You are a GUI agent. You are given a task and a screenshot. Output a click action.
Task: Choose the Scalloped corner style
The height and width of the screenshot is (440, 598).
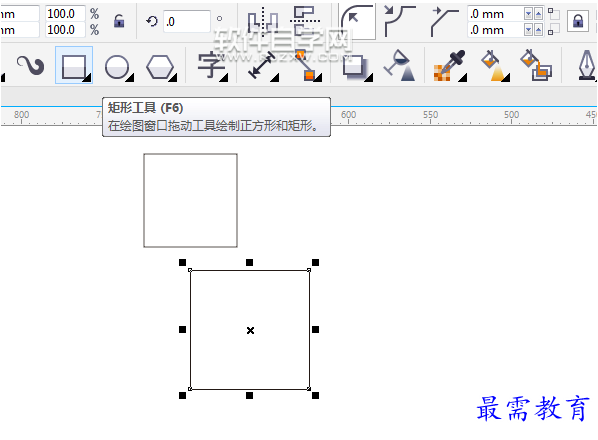click(399, 21)
